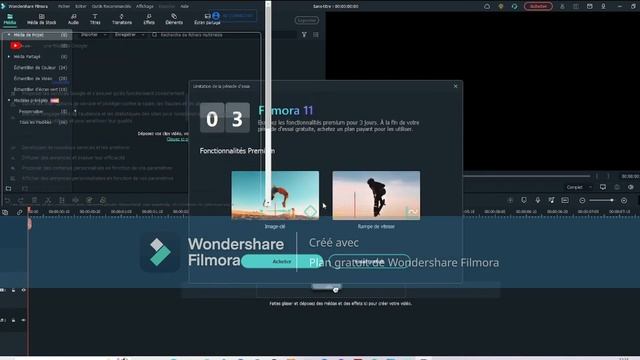Open the Complet preview quality dropdown
Image resolution: width=640 pixels, height=360 pixels.
tap(579, 187)
